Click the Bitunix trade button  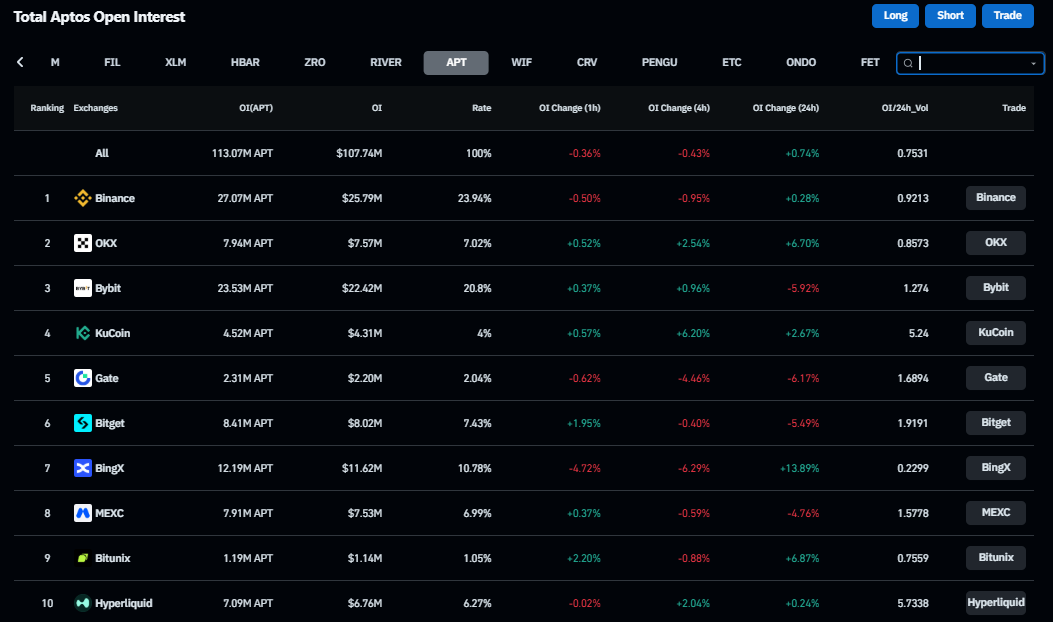(996, 558)
